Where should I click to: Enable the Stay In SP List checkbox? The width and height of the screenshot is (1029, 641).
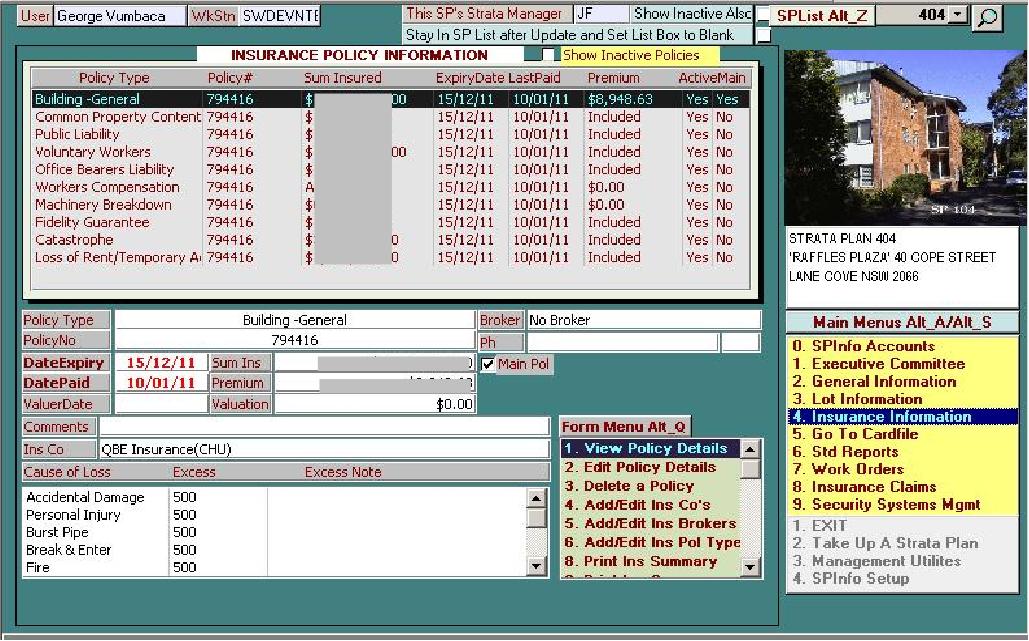pyautogui.click(x=764, y=35)
